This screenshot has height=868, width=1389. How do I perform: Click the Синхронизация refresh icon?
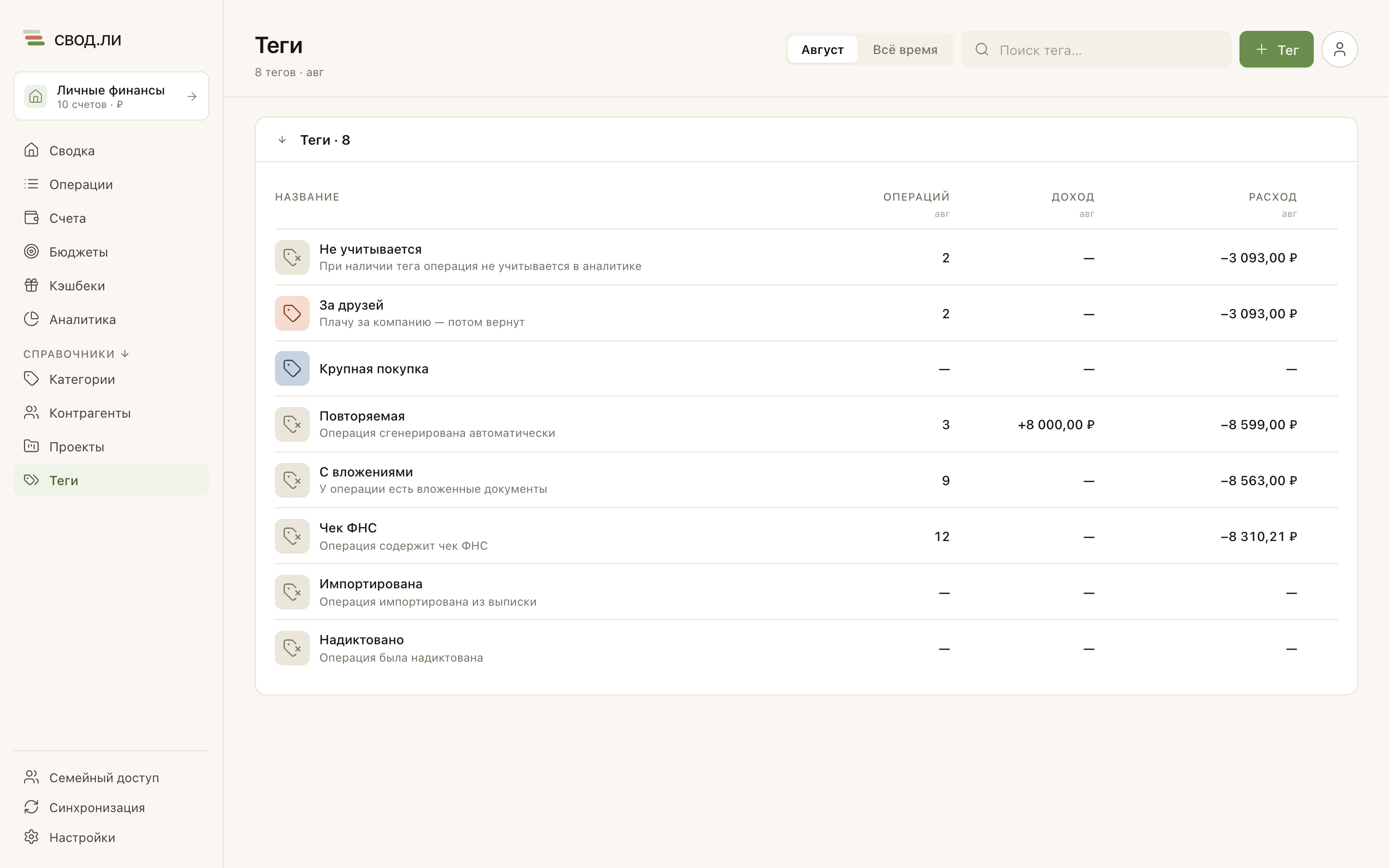[x=31, y=807]
